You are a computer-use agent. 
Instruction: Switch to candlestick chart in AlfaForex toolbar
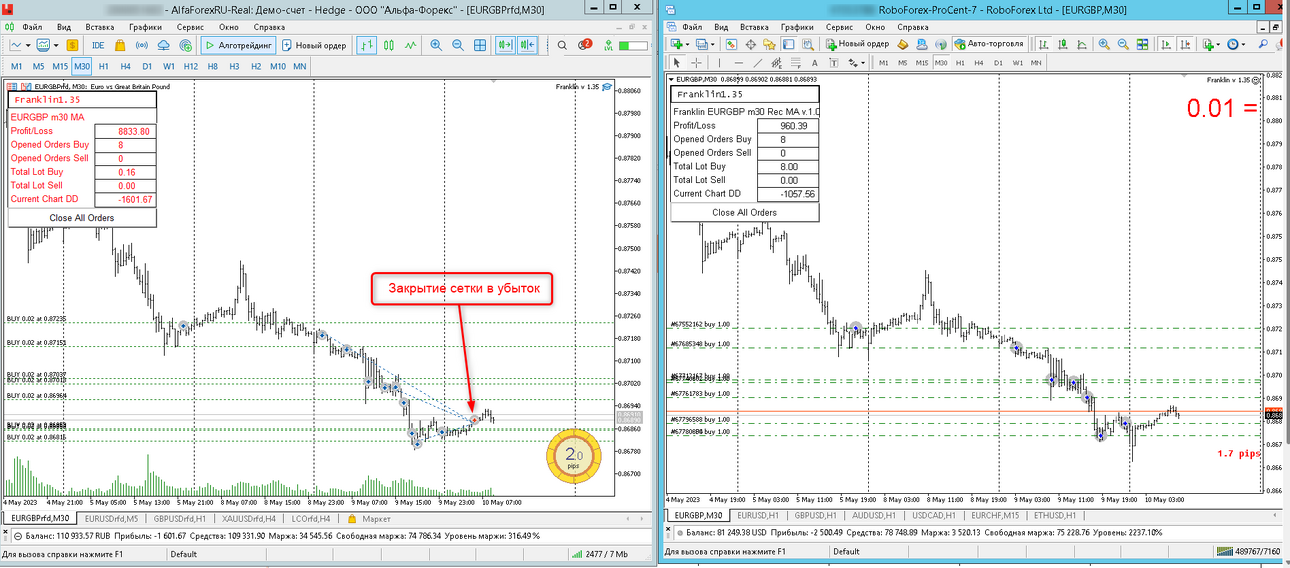pyautogui.click(x=388, y=45)
